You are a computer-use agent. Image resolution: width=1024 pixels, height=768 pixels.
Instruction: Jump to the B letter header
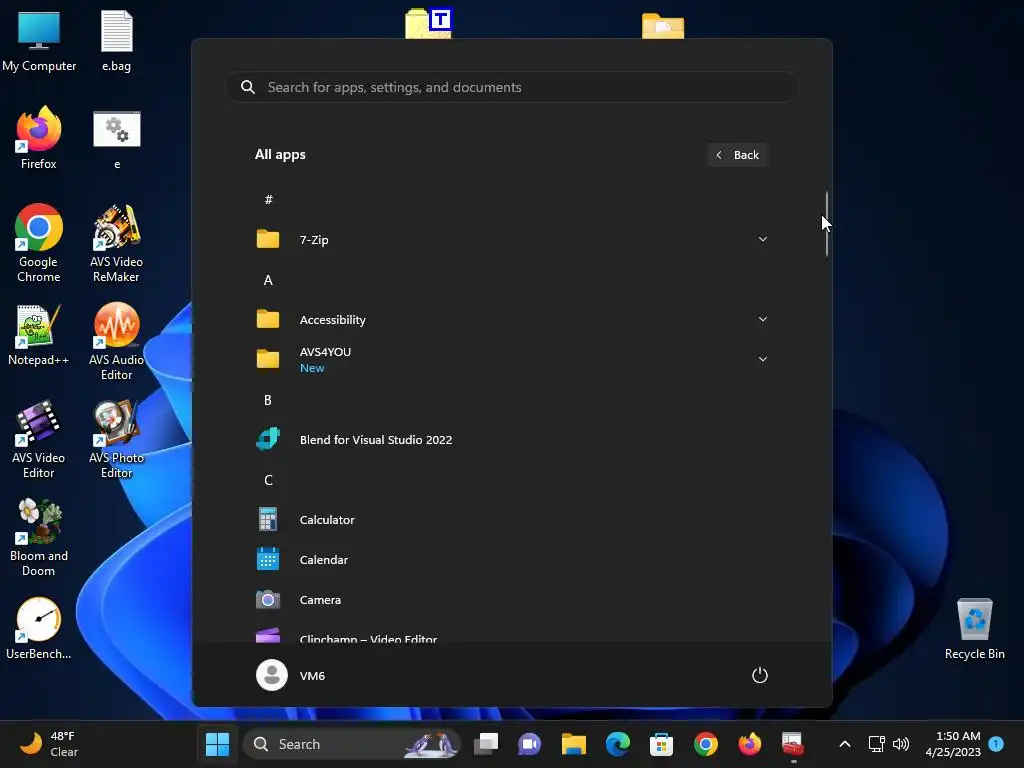pos(268,400)
